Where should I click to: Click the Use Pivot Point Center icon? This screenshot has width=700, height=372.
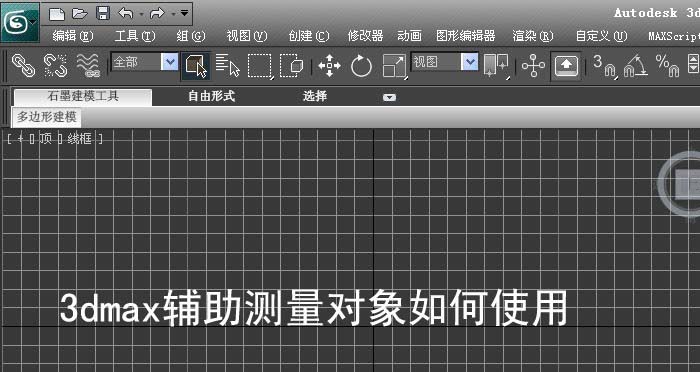pyautogui.click(x=496, y=66)
